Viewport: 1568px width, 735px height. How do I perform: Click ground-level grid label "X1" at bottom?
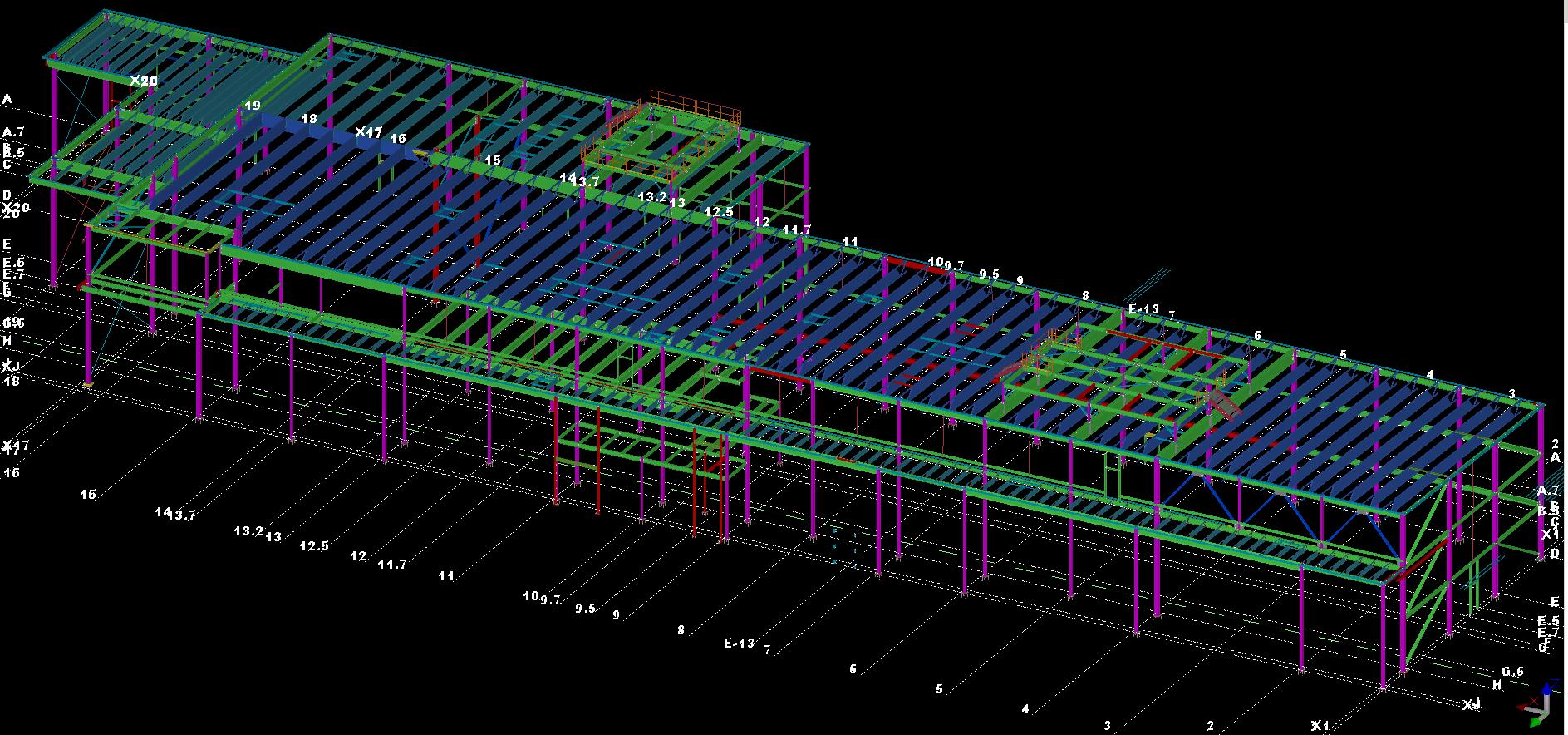(x=1320, y=726)
